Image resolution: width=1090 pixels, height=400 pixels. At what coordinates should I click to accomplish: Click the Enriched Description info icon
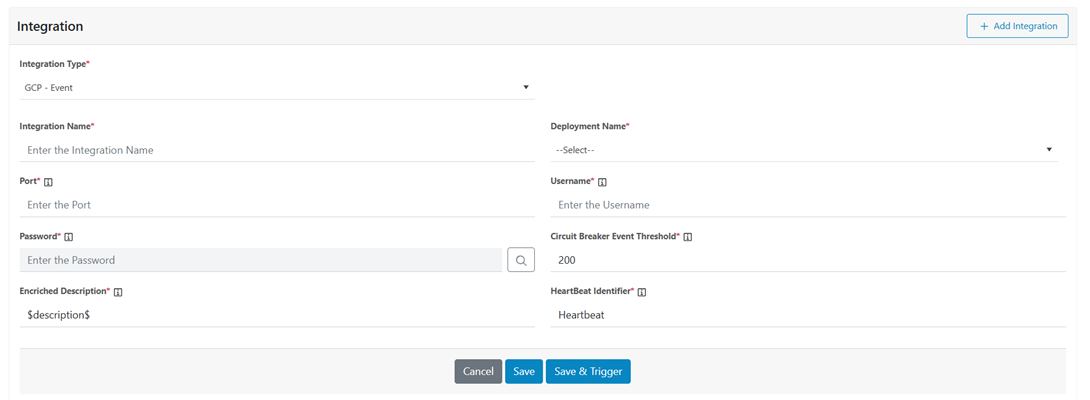tap(118, 292)
